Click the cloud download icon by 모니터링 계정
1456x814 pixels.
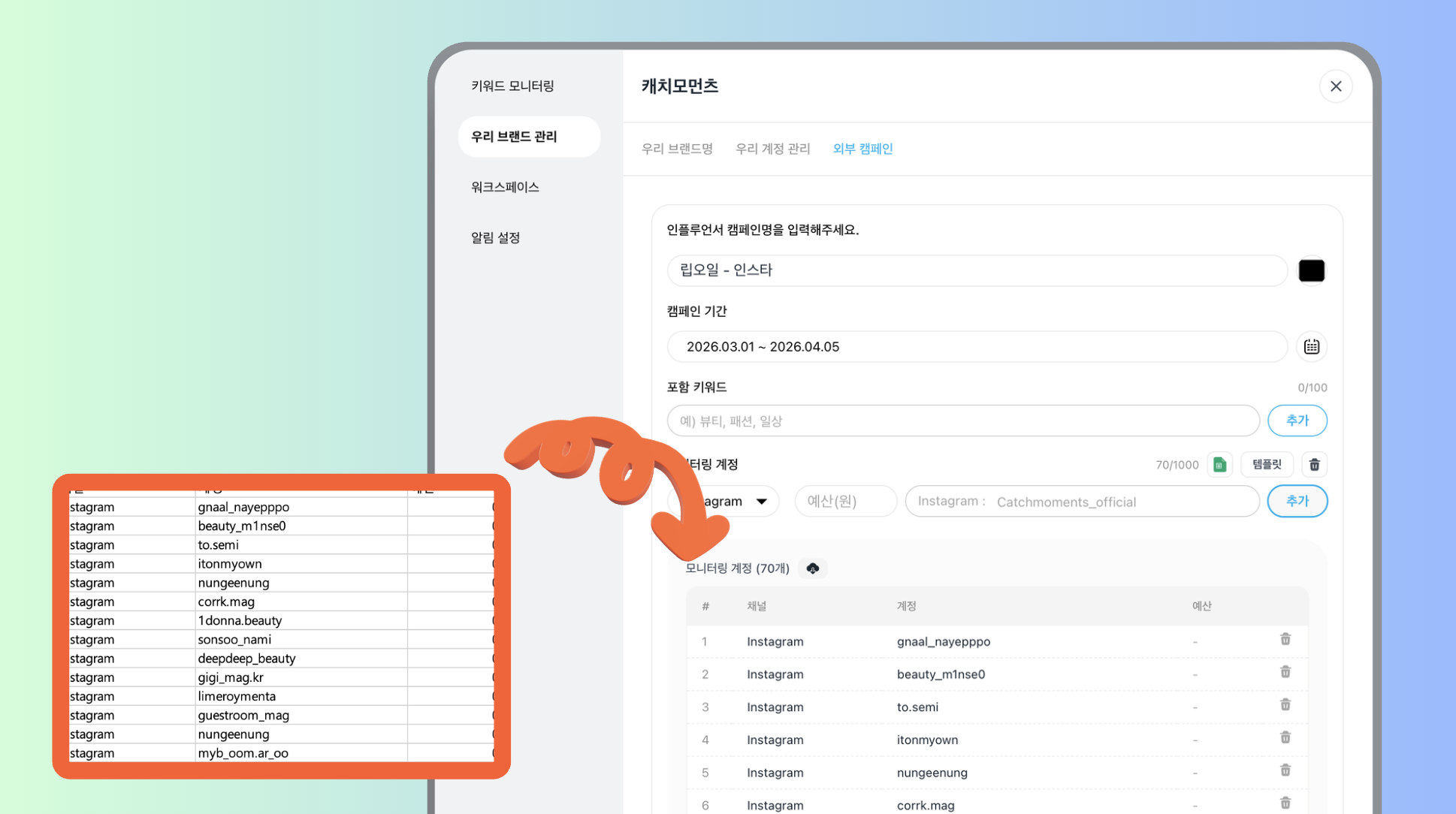click(x=812, y=568)
